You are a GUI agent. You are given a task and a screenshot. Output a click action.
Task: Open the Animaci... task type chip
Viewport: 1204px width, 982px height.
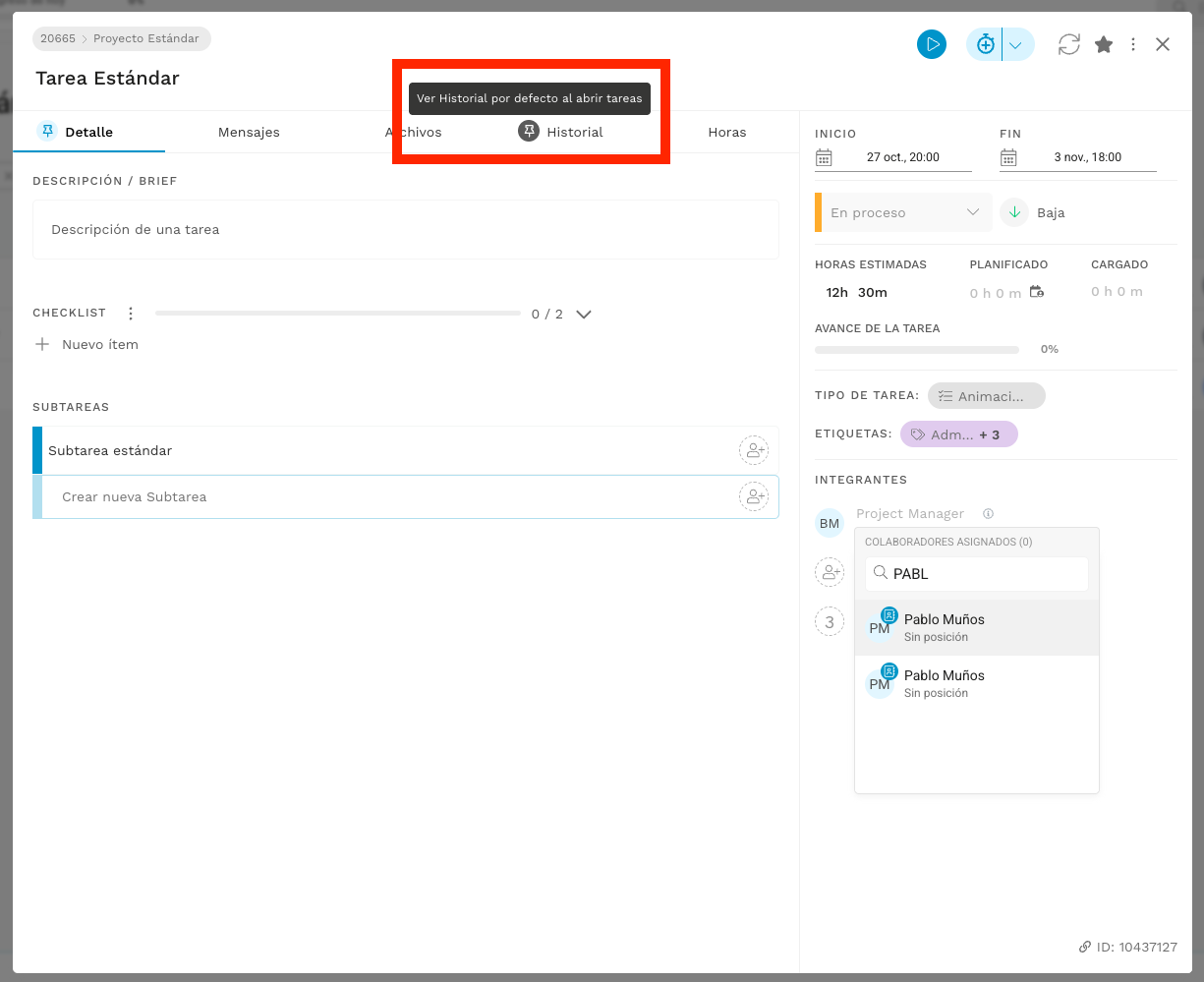986,396
